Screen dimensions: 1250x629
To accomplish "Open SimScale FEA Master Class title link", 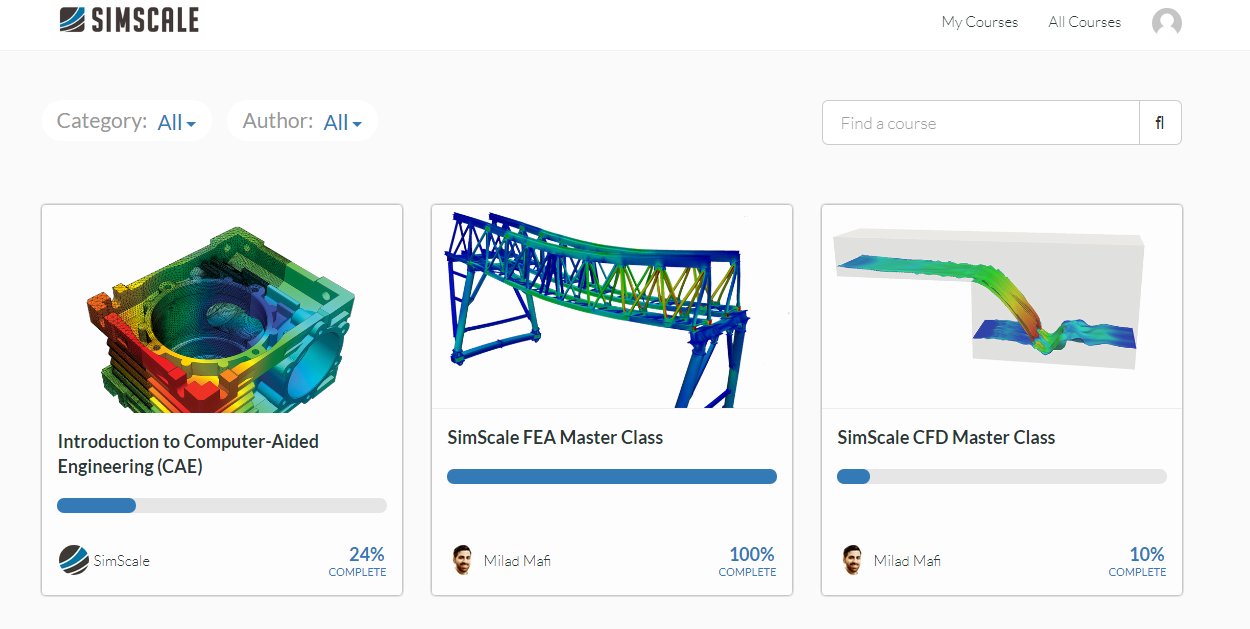I will [555, 437].
